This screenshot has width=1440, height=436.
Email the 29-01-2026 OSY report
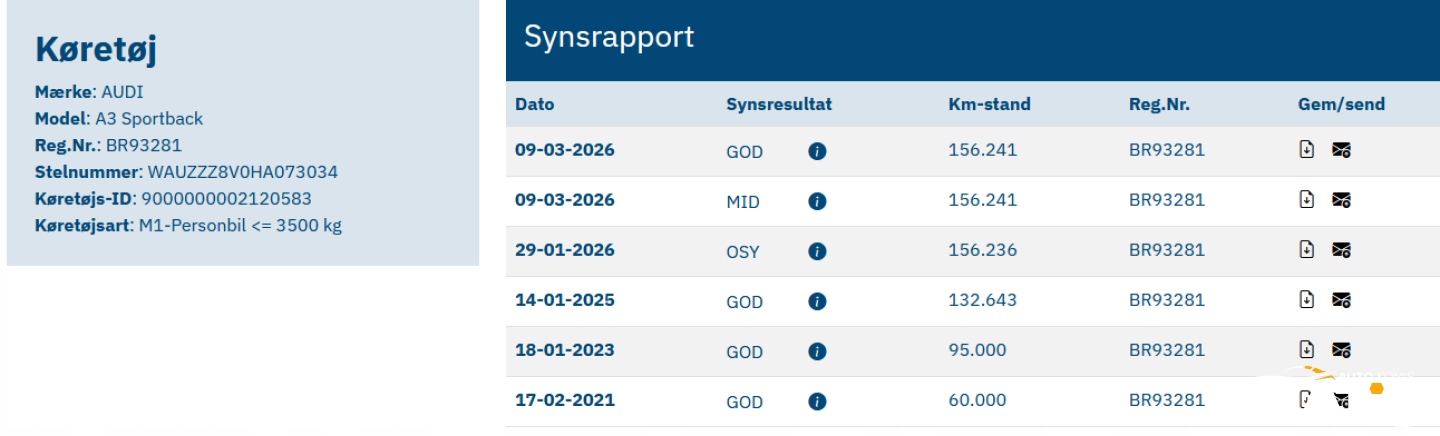(x=1342, y=250)
